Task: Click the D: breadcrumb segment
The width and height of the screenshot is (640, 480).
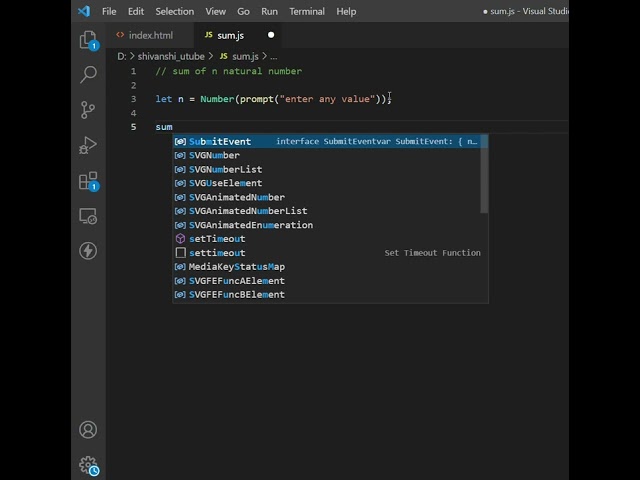Action: coord(122,56)
